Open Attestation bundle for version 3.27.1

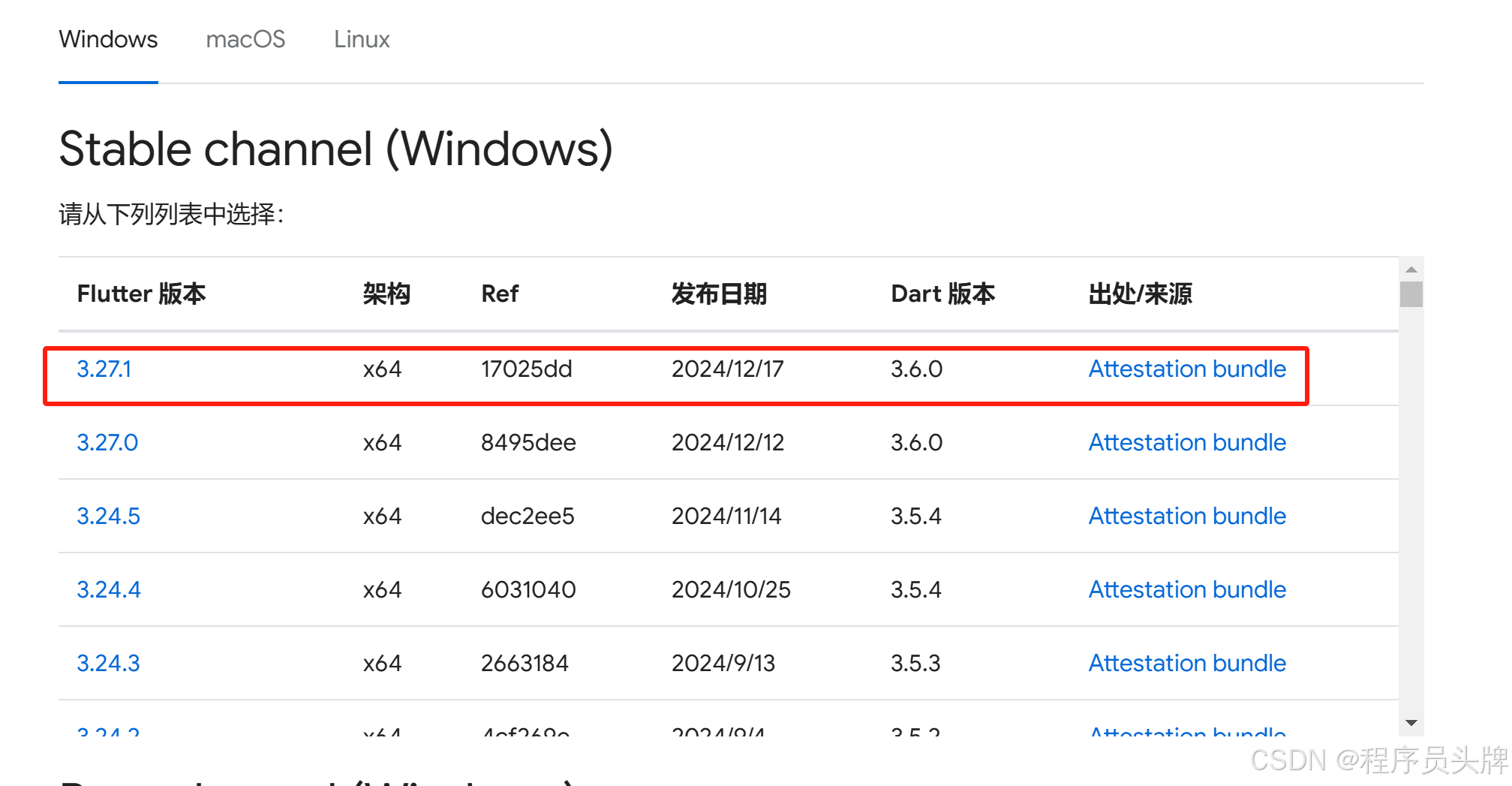(1187, 369)
